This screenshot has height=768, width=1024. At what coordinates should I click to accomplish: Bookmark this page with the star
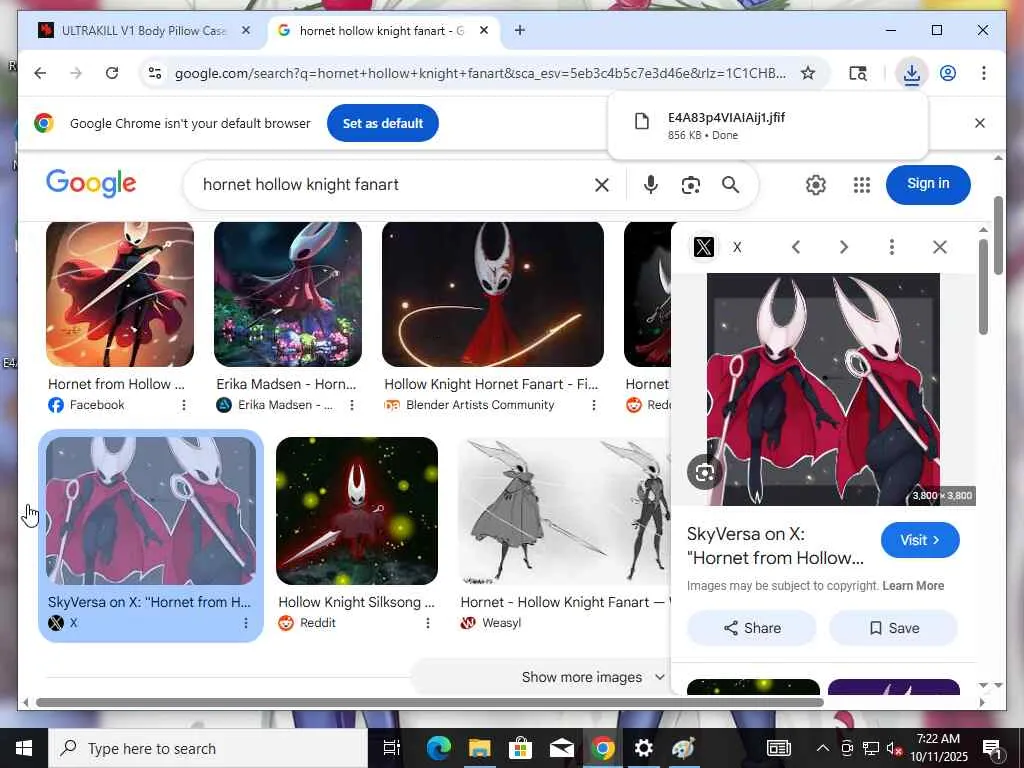pos(808,73)
